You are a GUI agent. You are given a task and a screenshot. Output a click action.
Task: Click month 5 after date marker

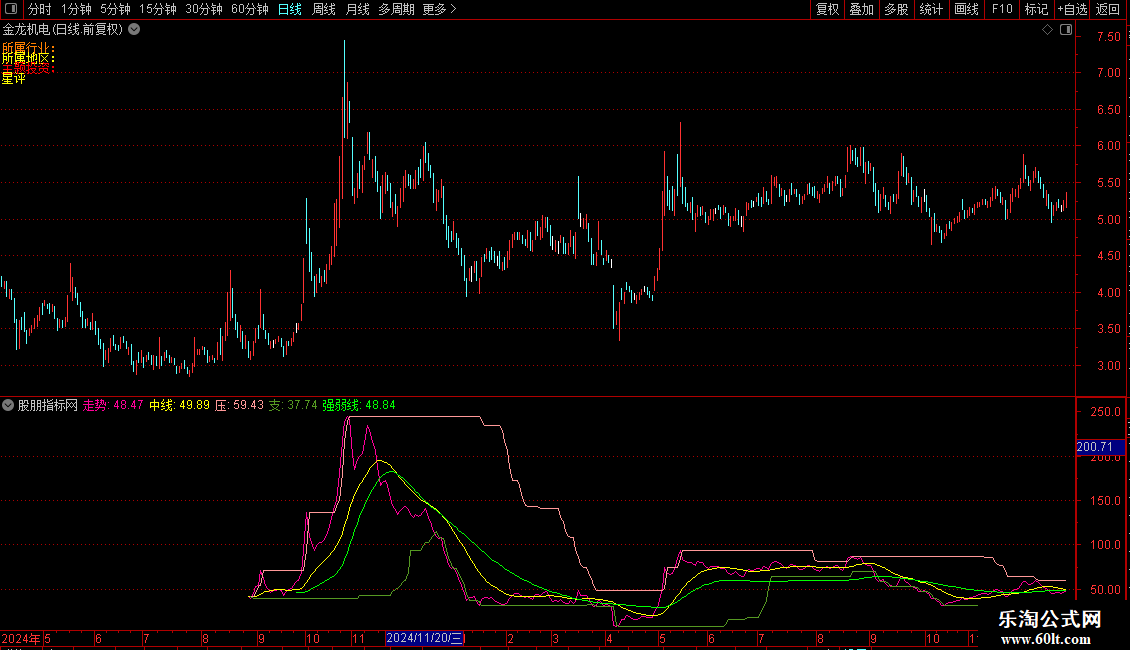(662, 638)
